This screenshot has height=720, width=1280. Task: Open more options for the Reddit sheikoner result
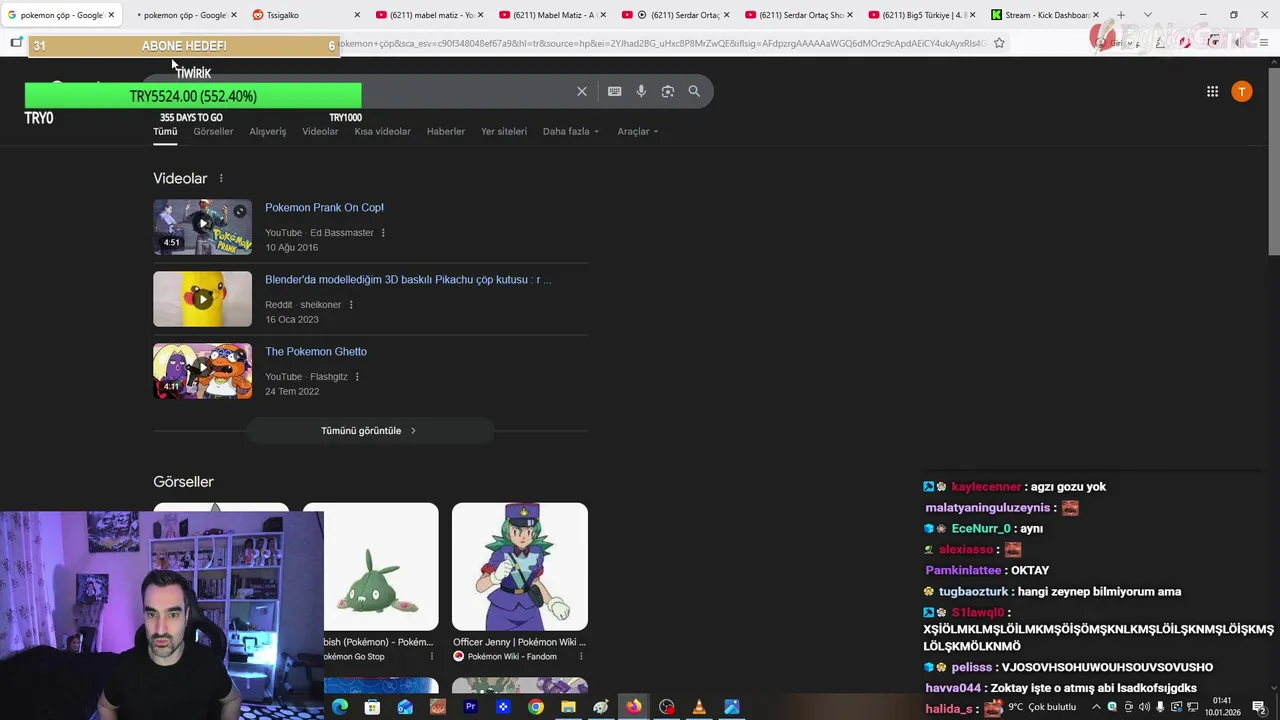pyautogui.click(x=351, y=305)
